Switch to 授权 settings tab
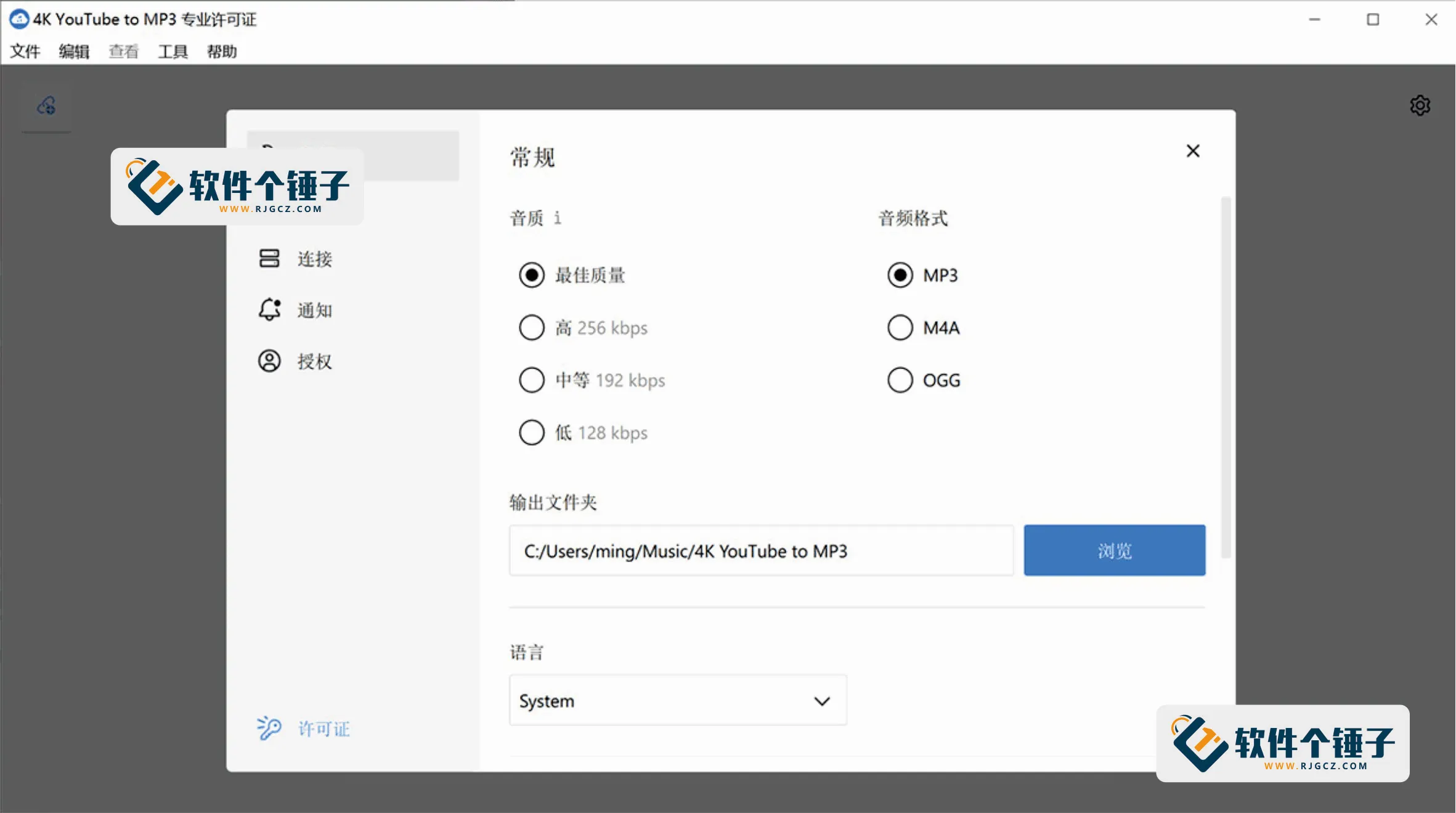Screen dimensions: 1456x813 [353, 361]
